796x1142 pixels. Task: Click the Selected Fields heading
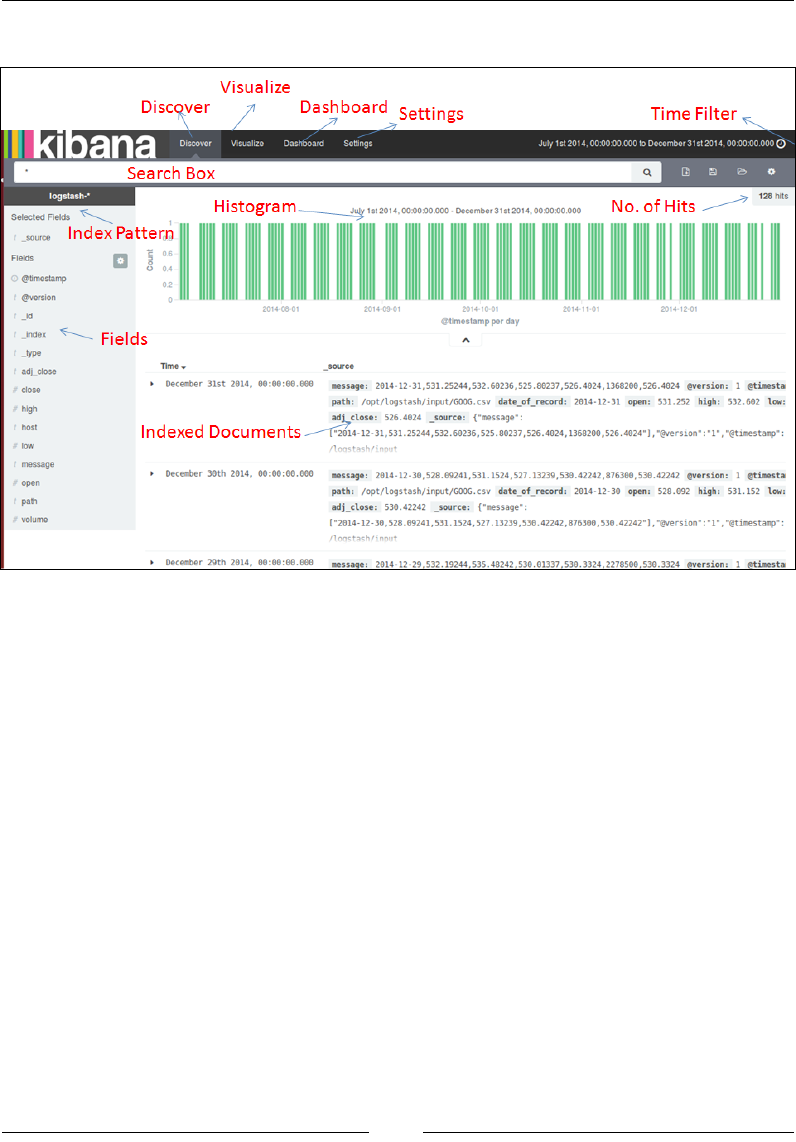(x=41, y=217)
